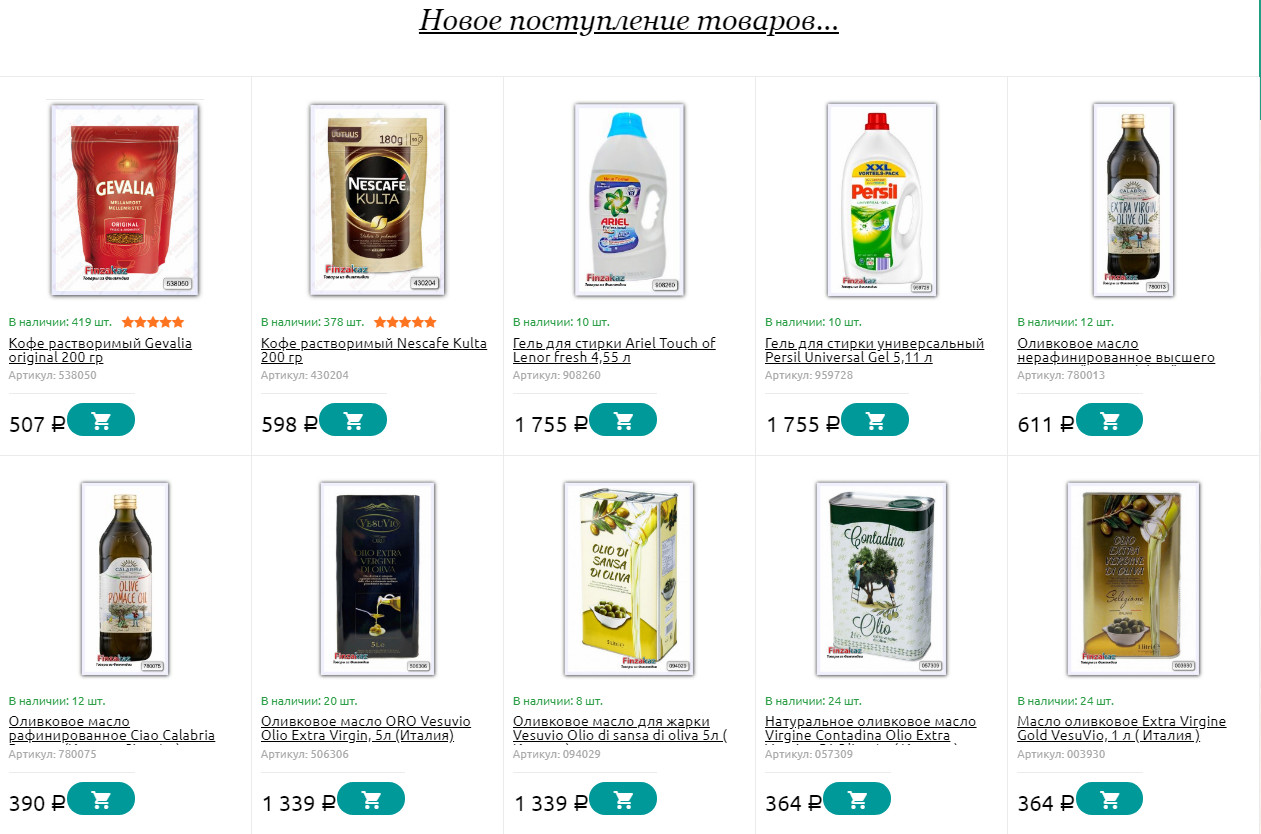Open Кофе растворимый Gevalia original product link
1261x834 pixels.
tap(100, 350)
